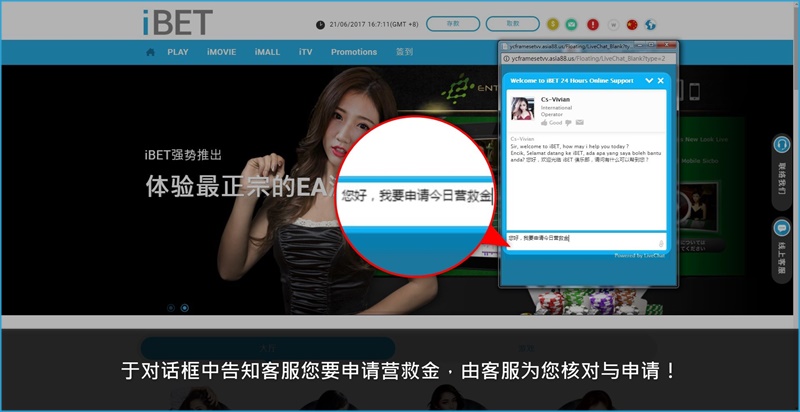Click the Cs-Vivian agent name
800x412 pixels.
point(555,99)
